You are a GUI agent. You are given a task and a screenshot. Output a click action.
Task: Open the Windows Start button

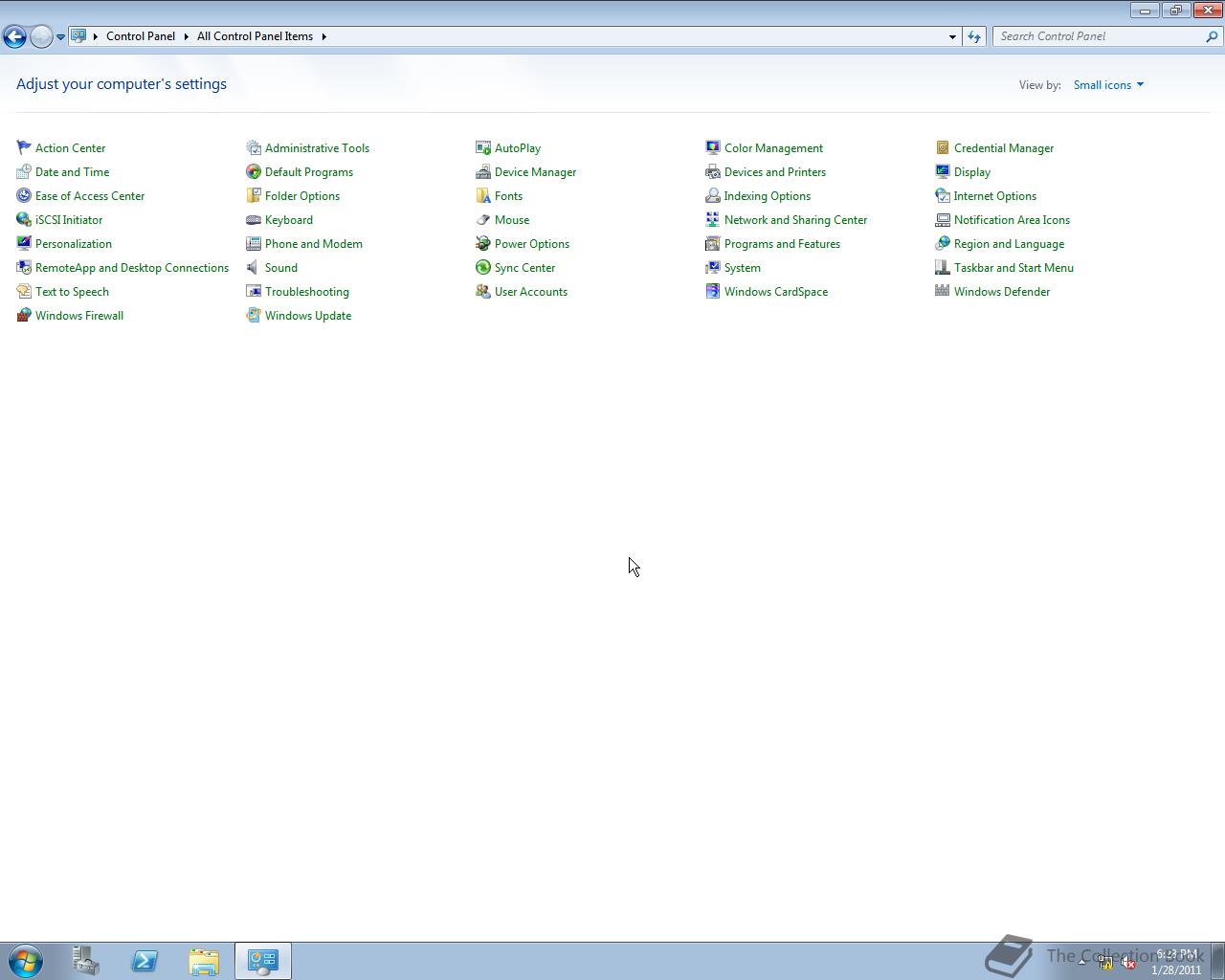pyautogui.click(x=26, y=961)
